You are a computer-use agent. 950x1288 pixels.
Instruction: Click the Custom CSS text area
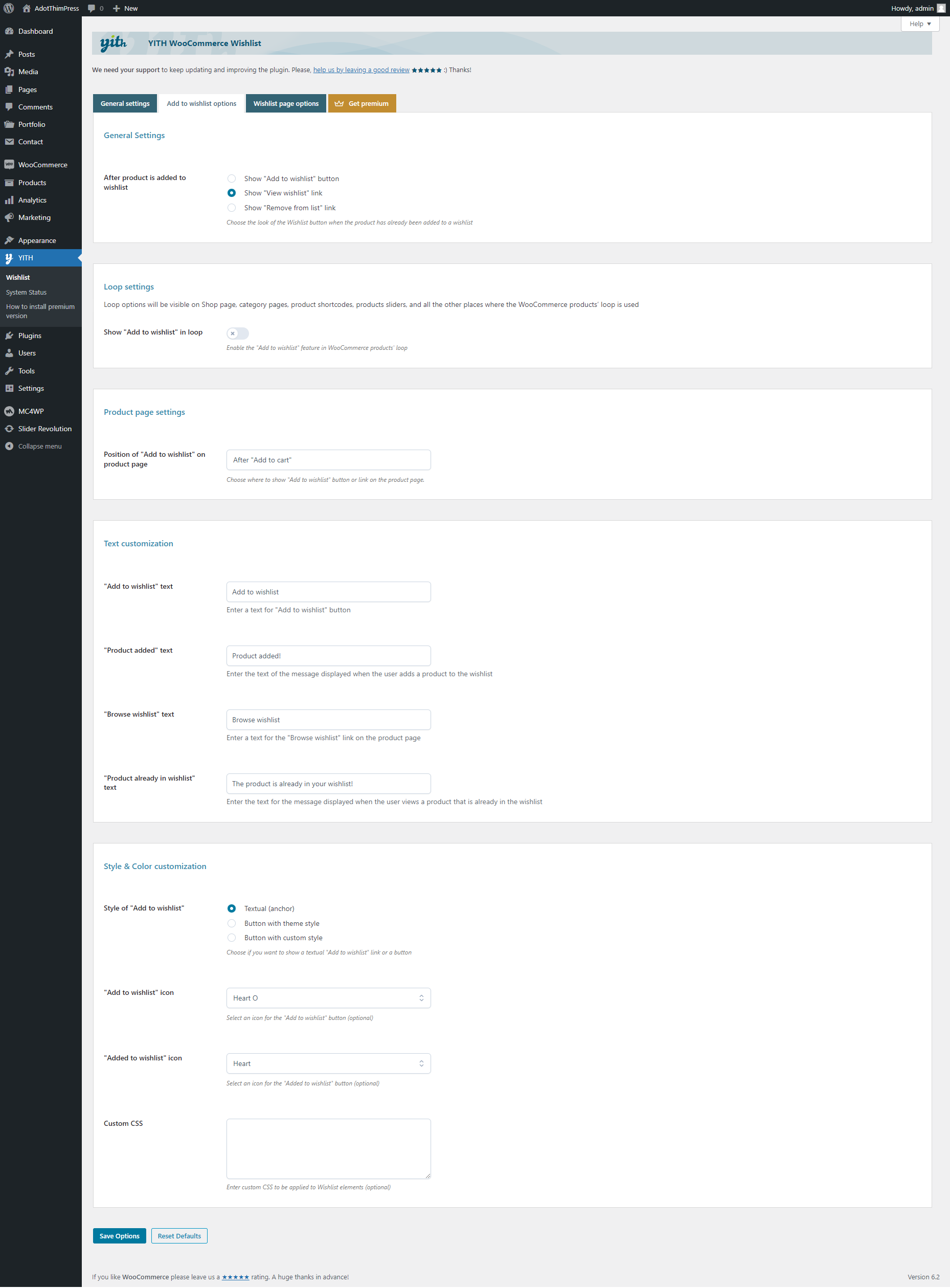pos(328,1149)
